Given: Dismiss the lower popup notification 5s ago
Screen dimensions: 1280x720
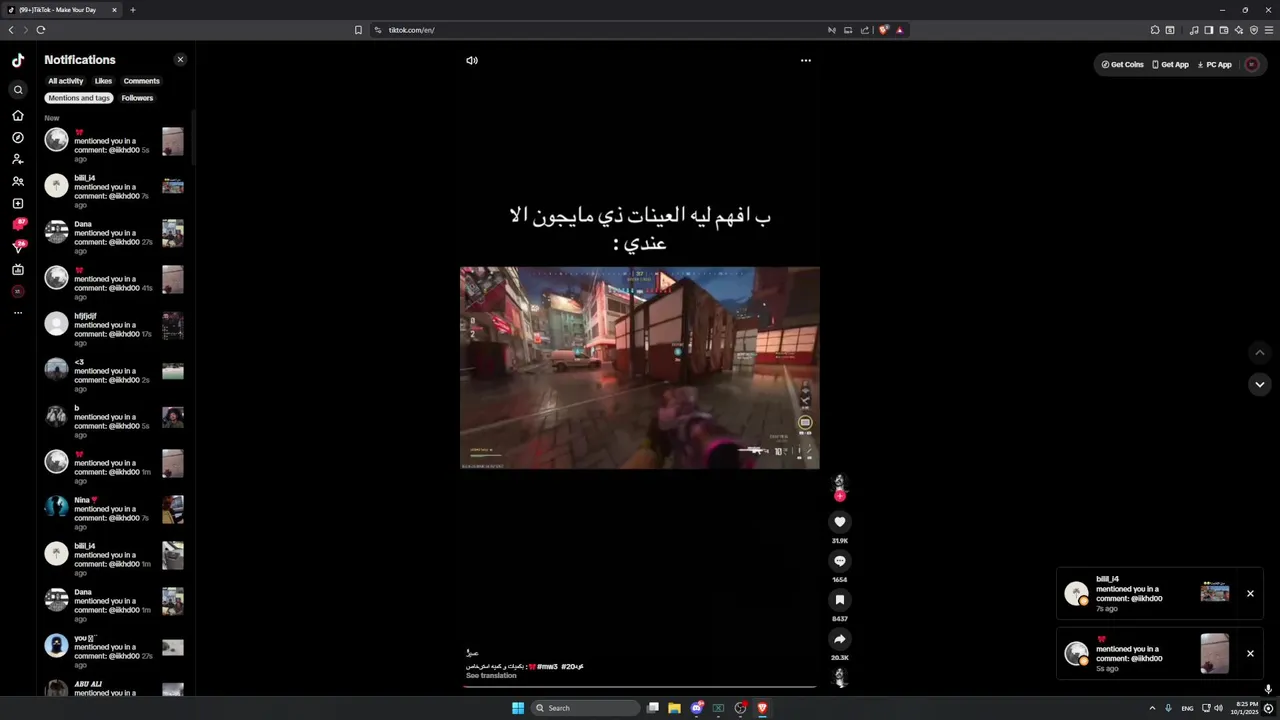Looking at the screenshot, I should [x=1250, y=653].
